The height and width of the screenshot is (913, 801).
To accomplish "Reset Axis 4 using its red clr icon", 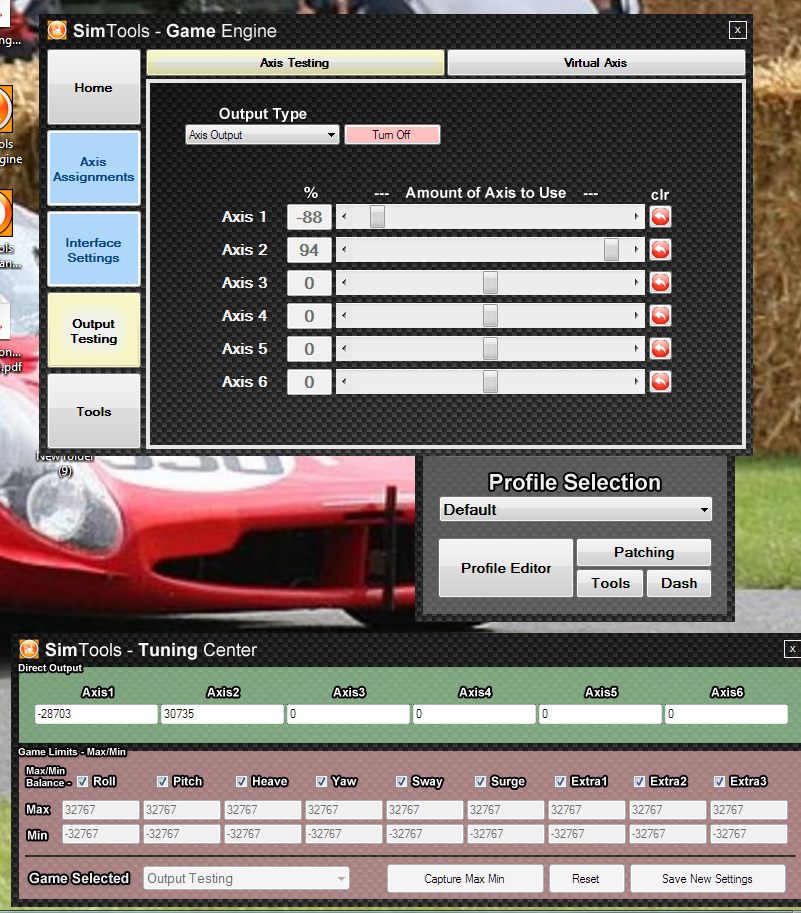I will point(660,316).
